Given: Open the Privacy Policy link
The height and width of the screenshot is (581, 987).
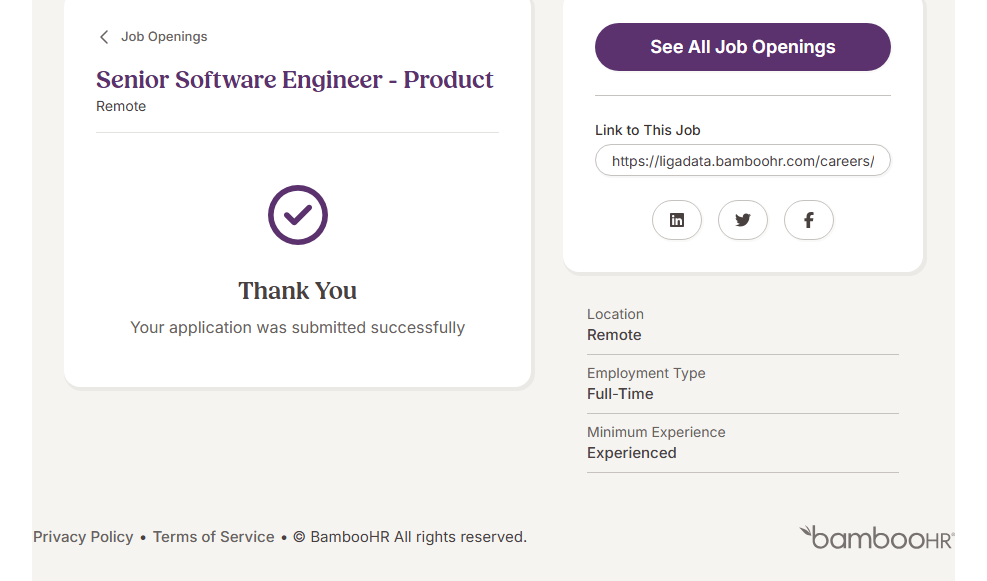Looking at the screenshot, I should 83,537.
